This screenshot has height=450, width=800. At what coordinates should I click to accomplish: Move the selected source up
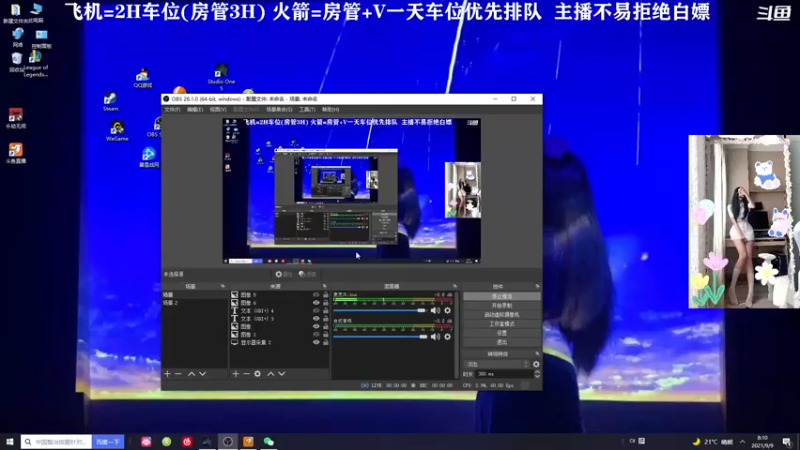point(271,374)
